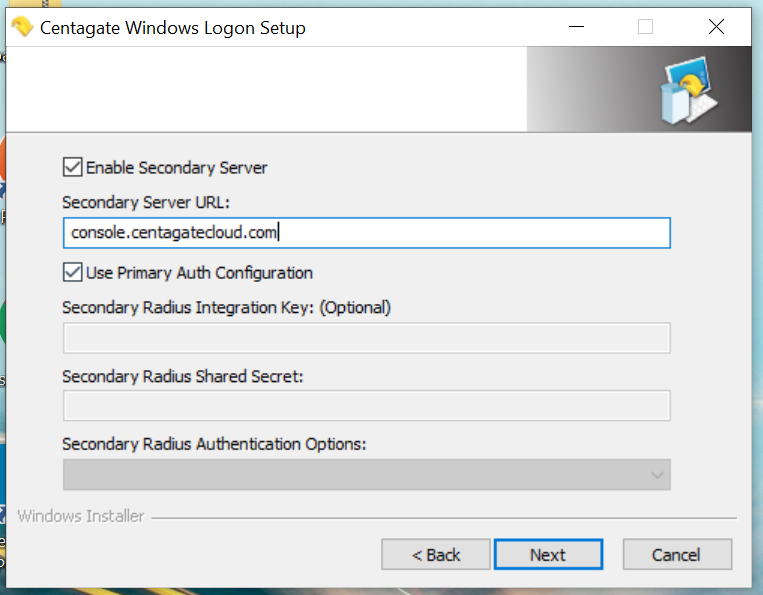
Task: Cancel the setup wizard
Action: [677, 554]
